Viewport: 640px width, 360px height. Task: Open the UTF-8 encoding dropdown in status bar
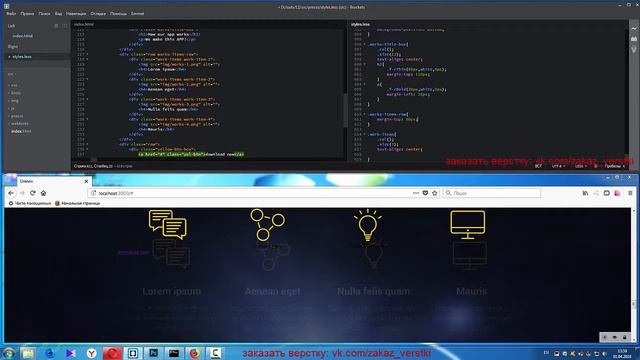(x=558, y=166)
